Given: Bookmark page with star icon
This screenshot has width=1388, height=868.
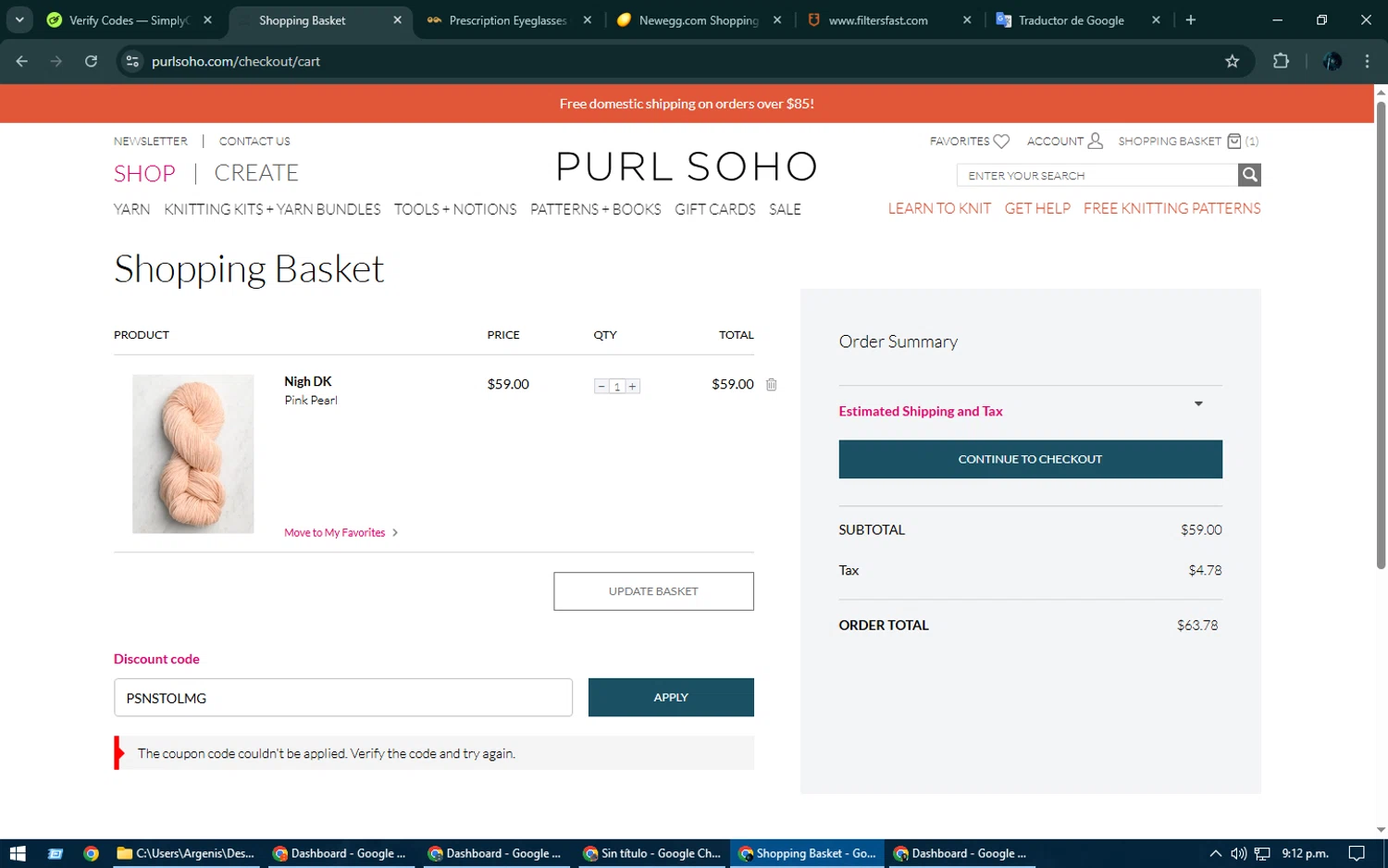Looking at the screenshot, I should pos(1232,61).
